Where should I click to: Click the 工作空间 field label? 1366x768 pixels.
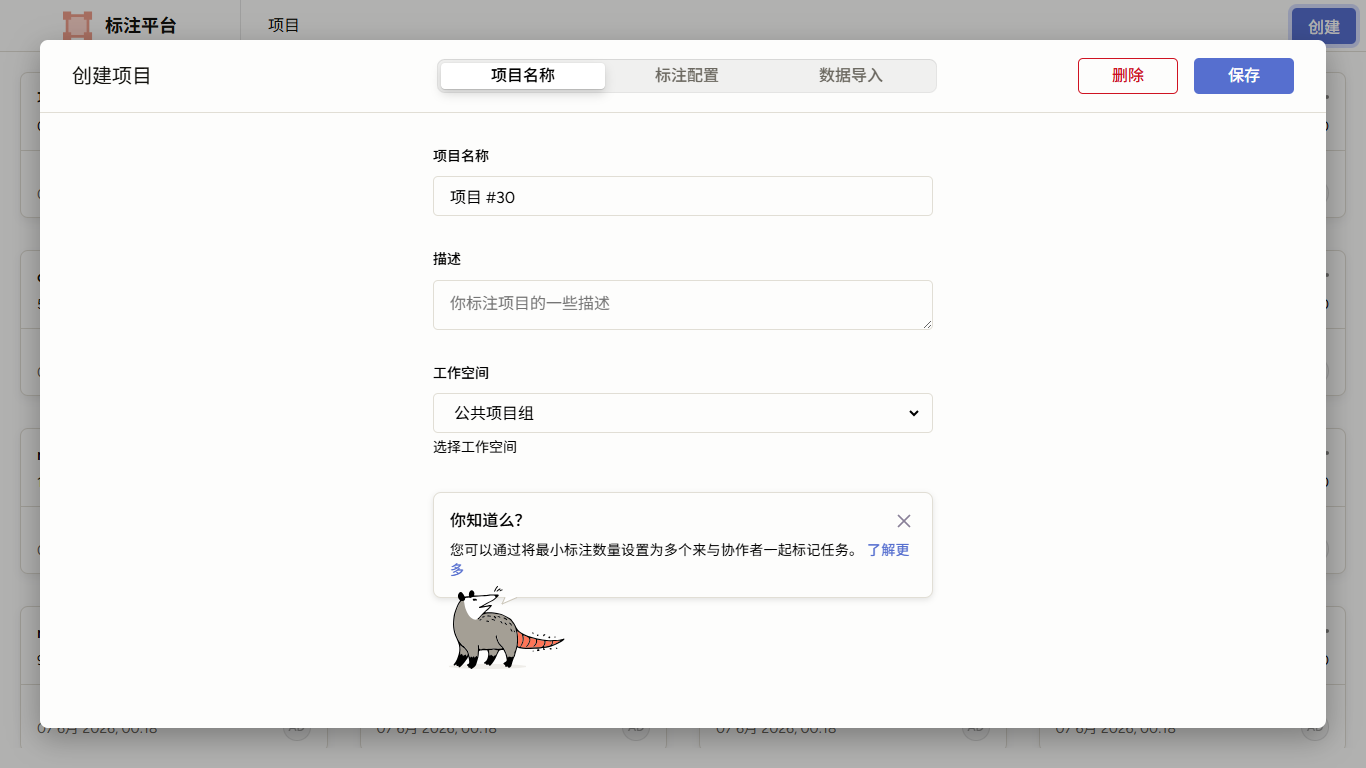(x=461, y=373)
